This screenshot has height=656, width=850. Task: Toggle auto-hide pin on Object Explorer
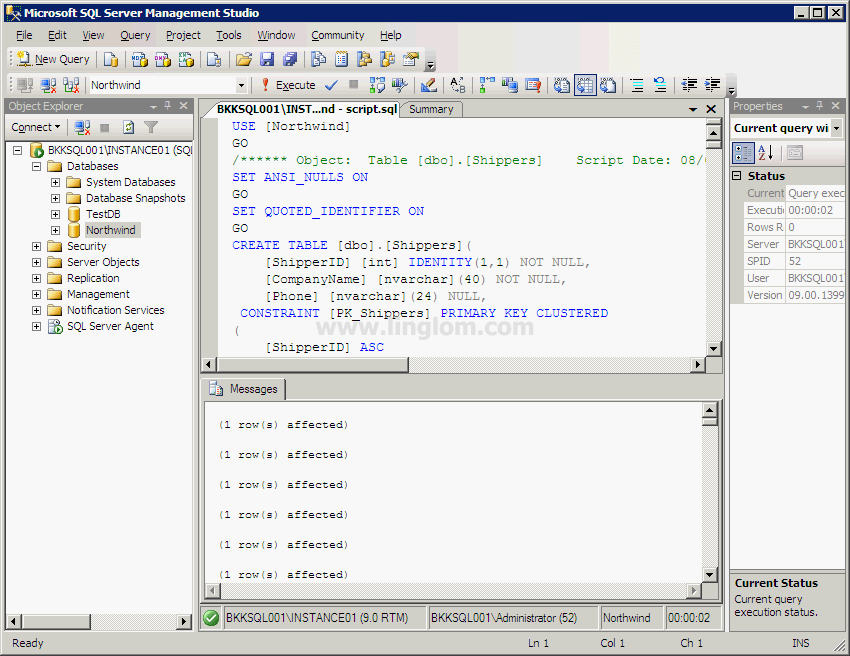click(x=168, y=106)
